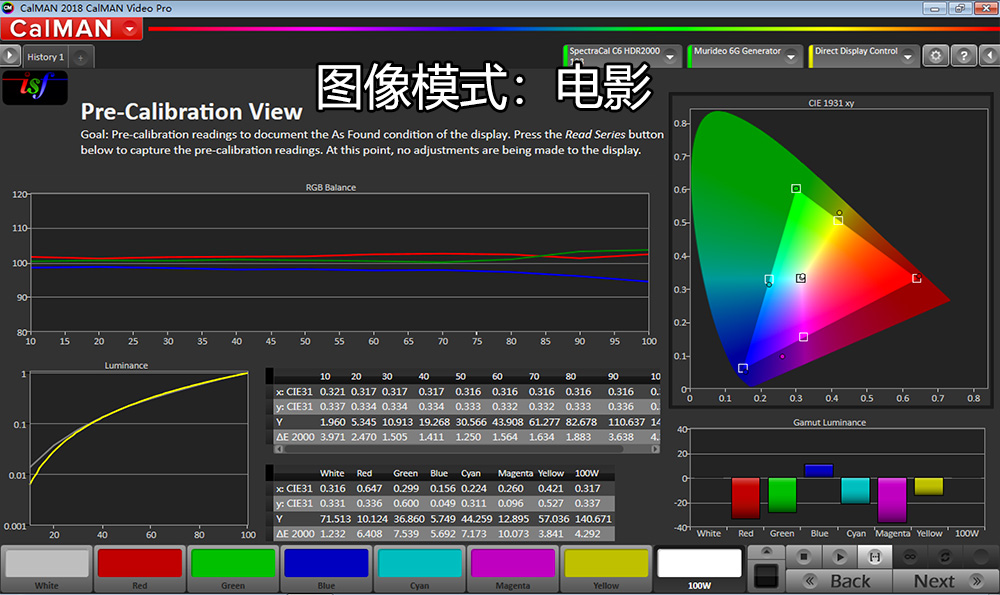Click the Y value 110.637 at 90
The width and height of the screenshot is (1000, 595).
626,422
